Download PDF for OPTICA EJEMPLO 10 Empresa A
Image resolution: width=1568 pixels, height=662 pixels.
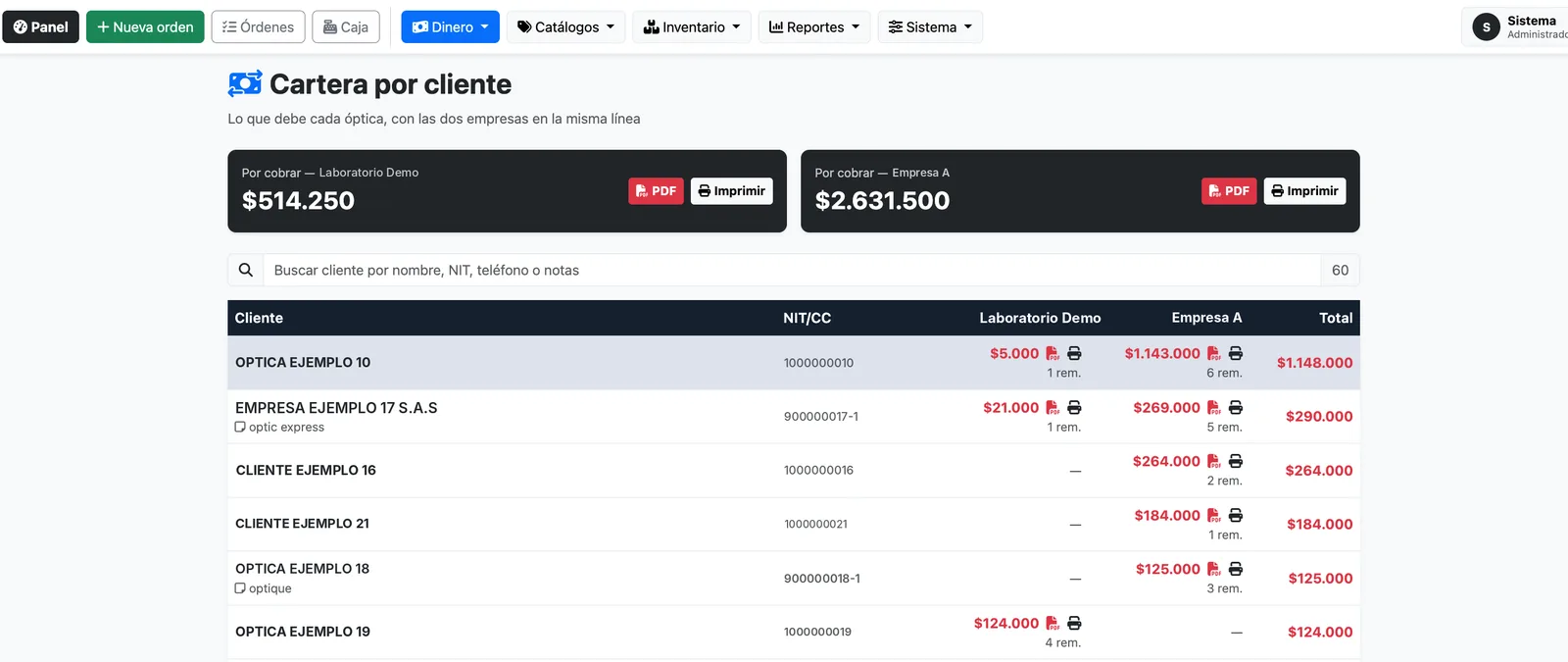[1214, 353]
